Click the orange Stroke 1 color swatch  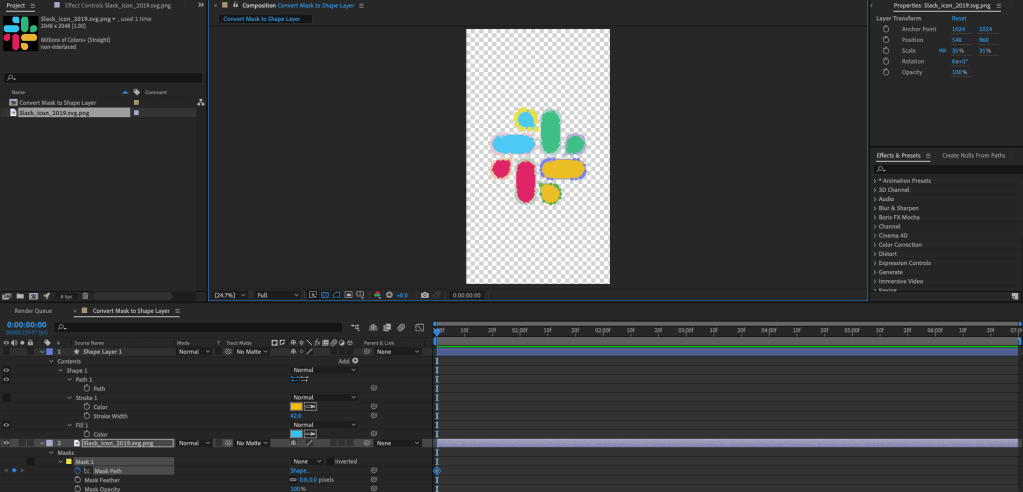click(296, 407)
